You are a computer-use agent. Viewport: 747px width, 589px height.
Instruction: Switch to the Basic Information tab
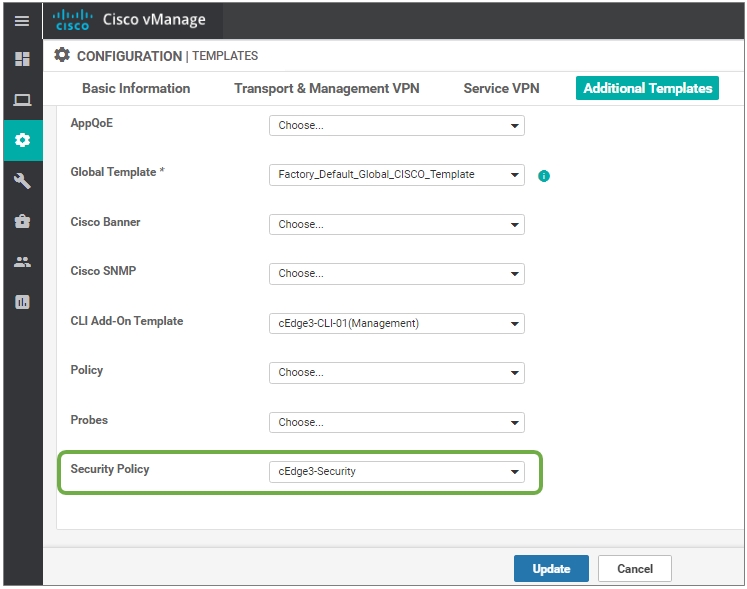pyautogui.click(x=136, y=88)
